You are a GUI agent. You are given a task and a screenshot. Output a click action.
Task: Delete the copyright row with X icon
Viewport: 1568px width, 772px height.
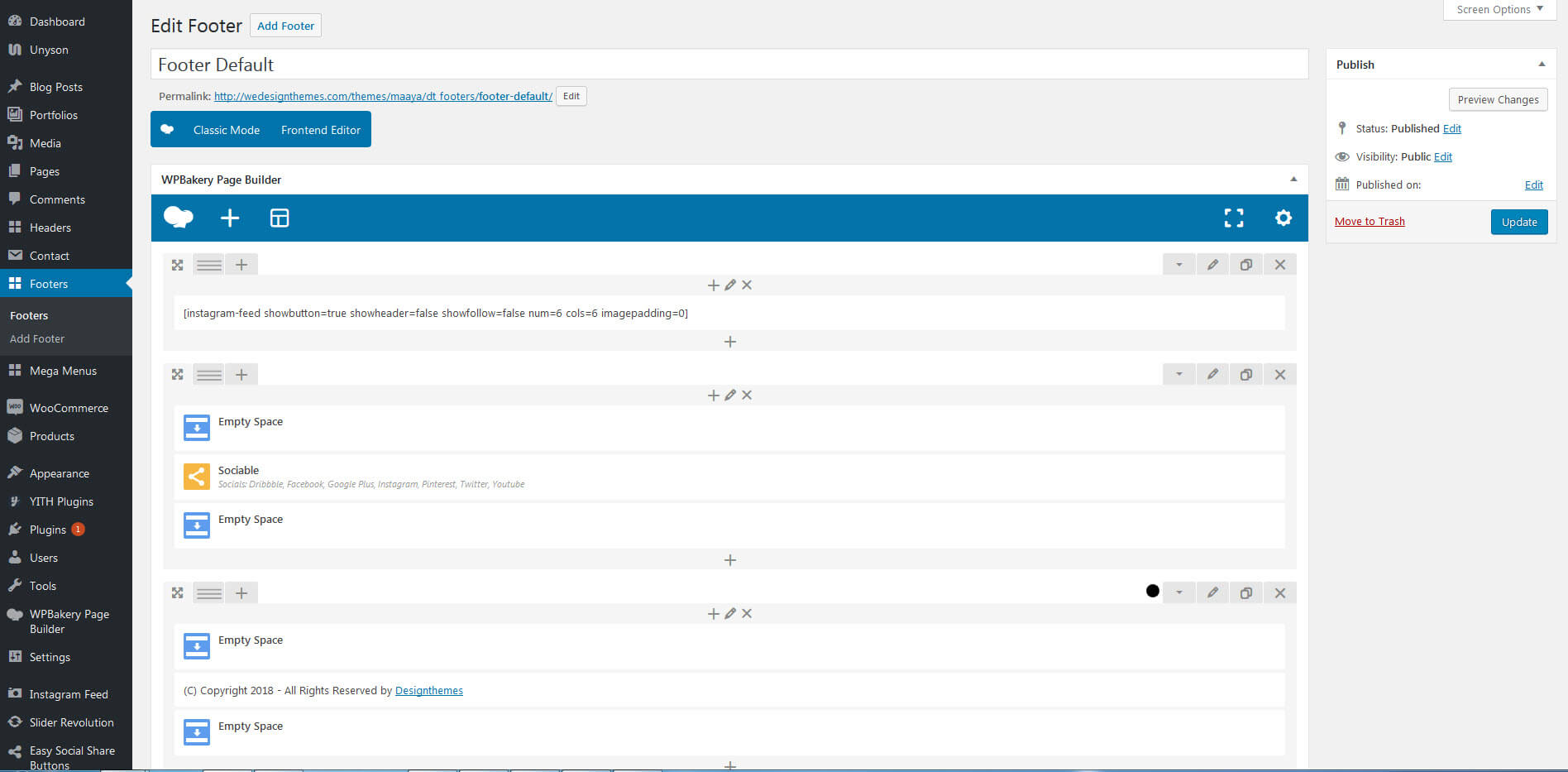(x=1279, y=592)
